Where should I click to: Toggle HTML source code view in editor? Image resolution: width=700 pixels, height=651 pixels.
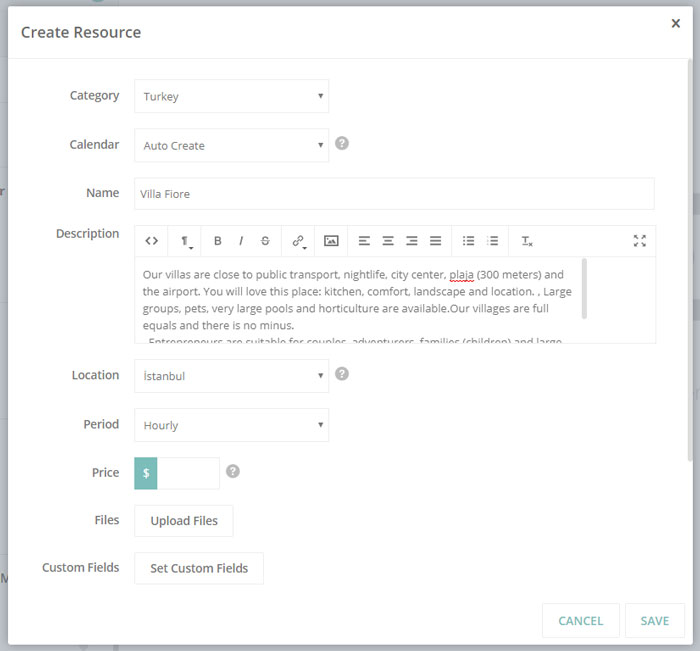click(151, 241)
